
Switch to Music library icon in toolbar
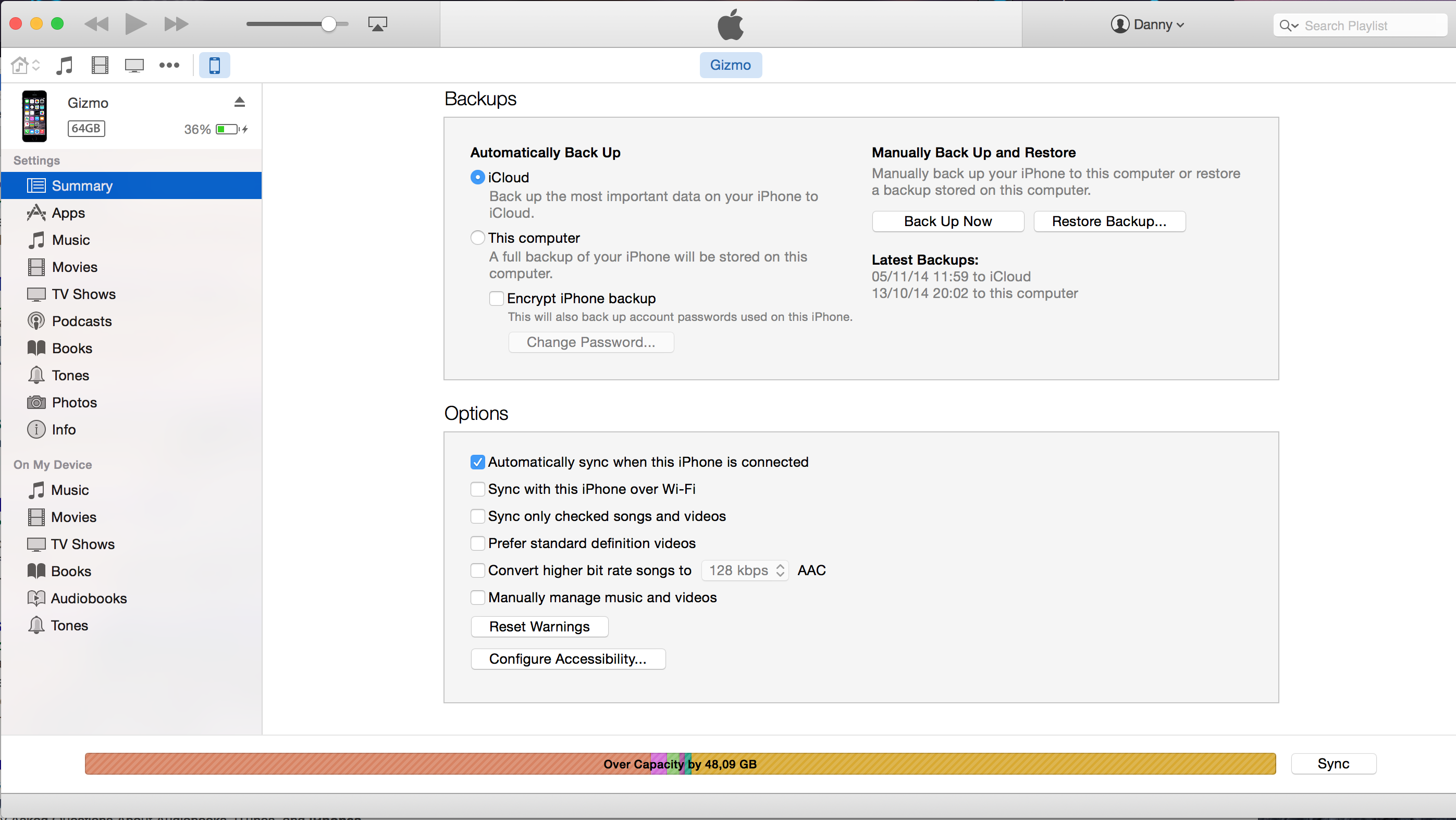pos(65,65)
